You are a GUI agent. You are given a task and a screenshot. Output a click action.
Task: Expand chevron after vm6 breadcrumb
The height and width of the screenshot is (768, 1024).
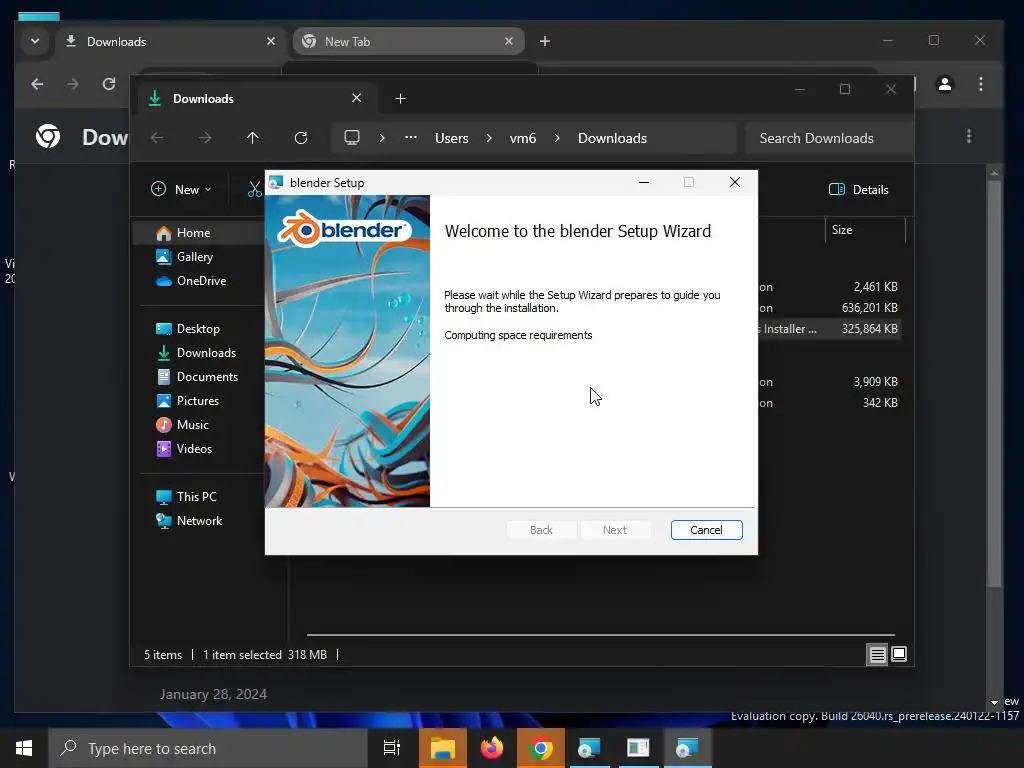[x=557, y=138]
